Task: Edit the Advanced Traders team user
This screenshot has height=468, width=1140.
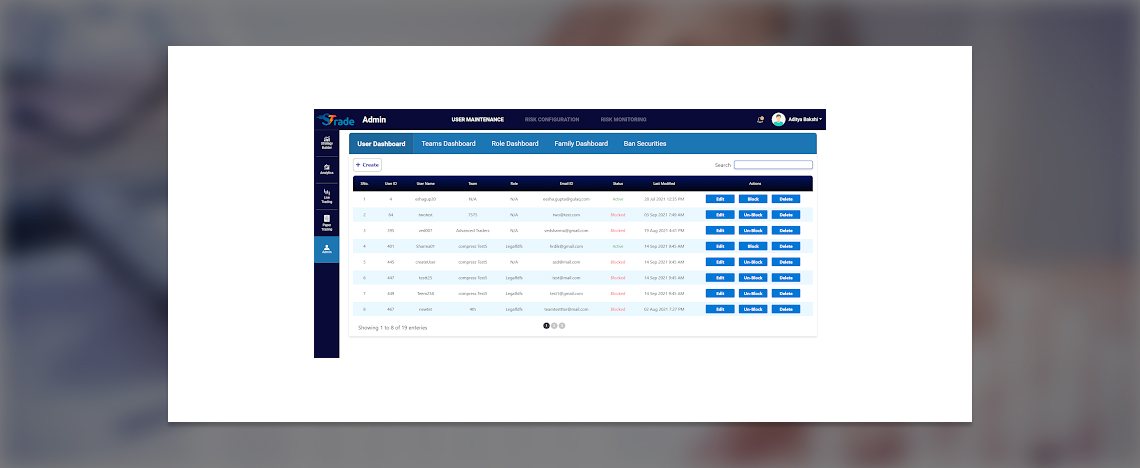Action: tap(720, 230)
